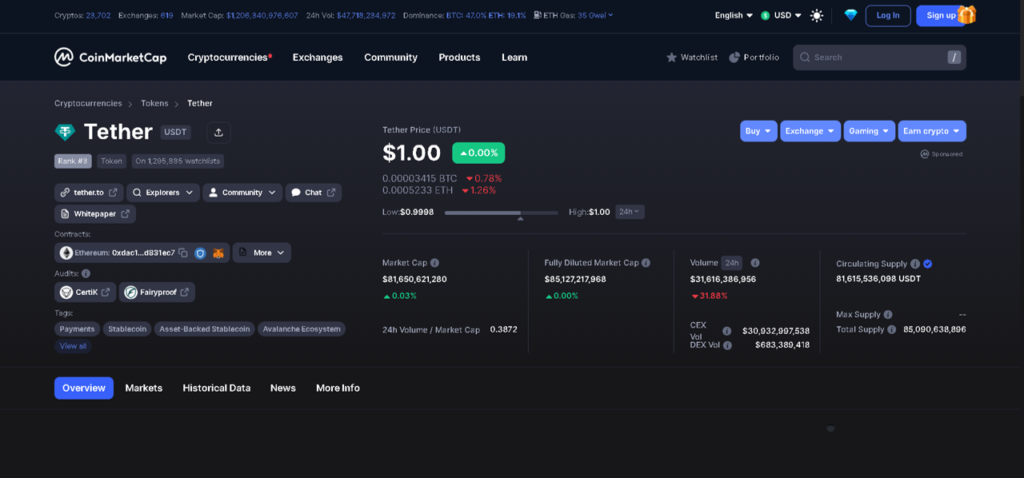Open Watchlist star icon
This screenshot has height=478, width=1024.
tap(671, 57)
